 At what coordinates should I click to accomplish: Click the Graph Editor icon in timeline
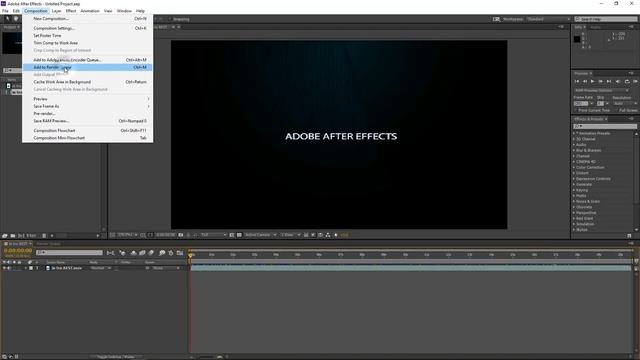point(180,253)
